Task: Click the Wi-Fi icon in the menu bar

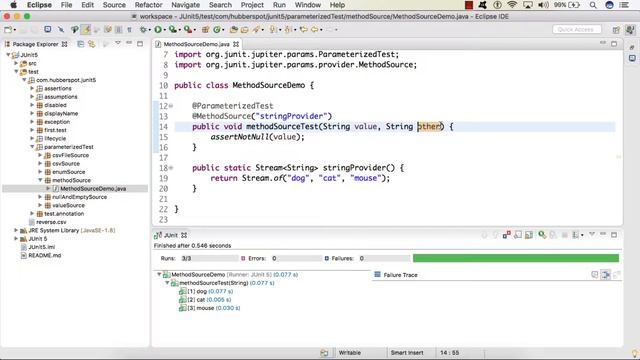Action: coord(512,5)
